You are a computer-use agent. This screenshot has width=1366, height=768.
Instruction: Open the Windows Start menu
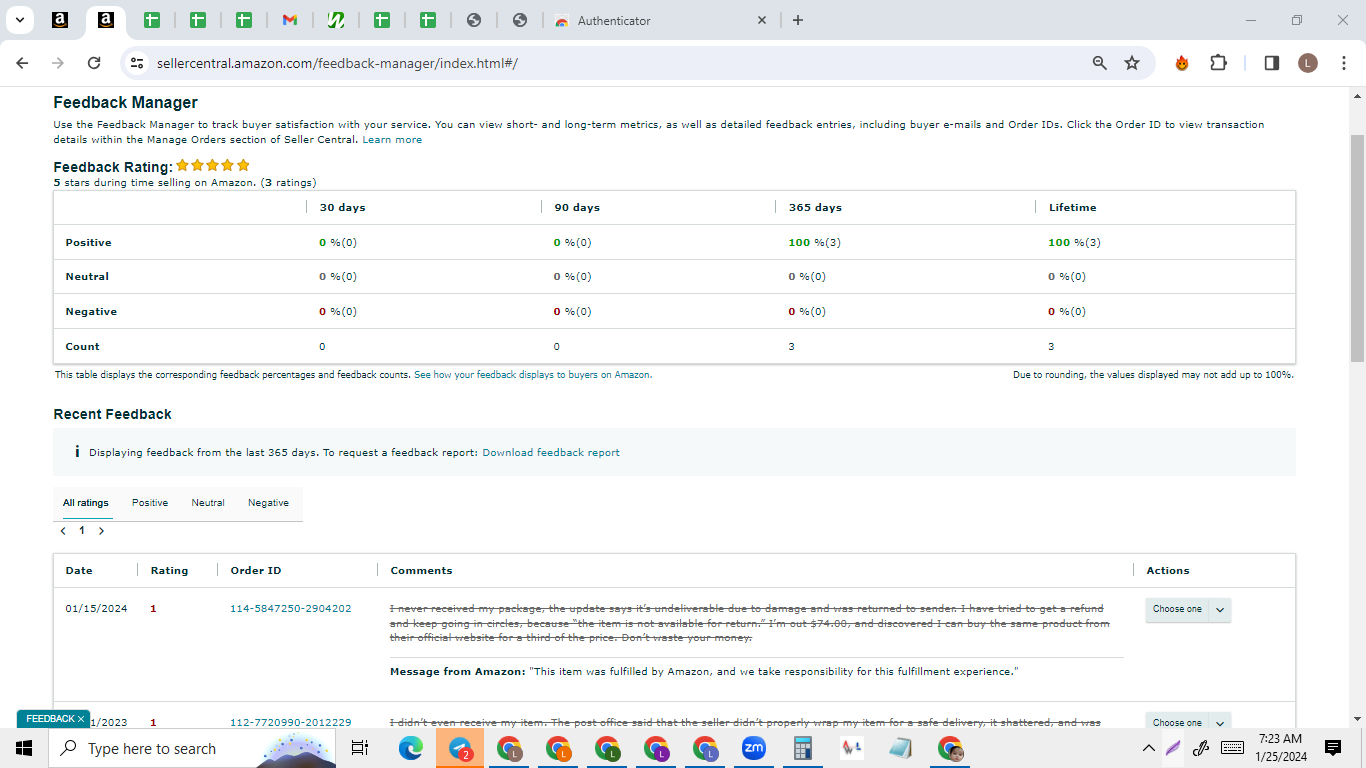(x=24, y=748)
